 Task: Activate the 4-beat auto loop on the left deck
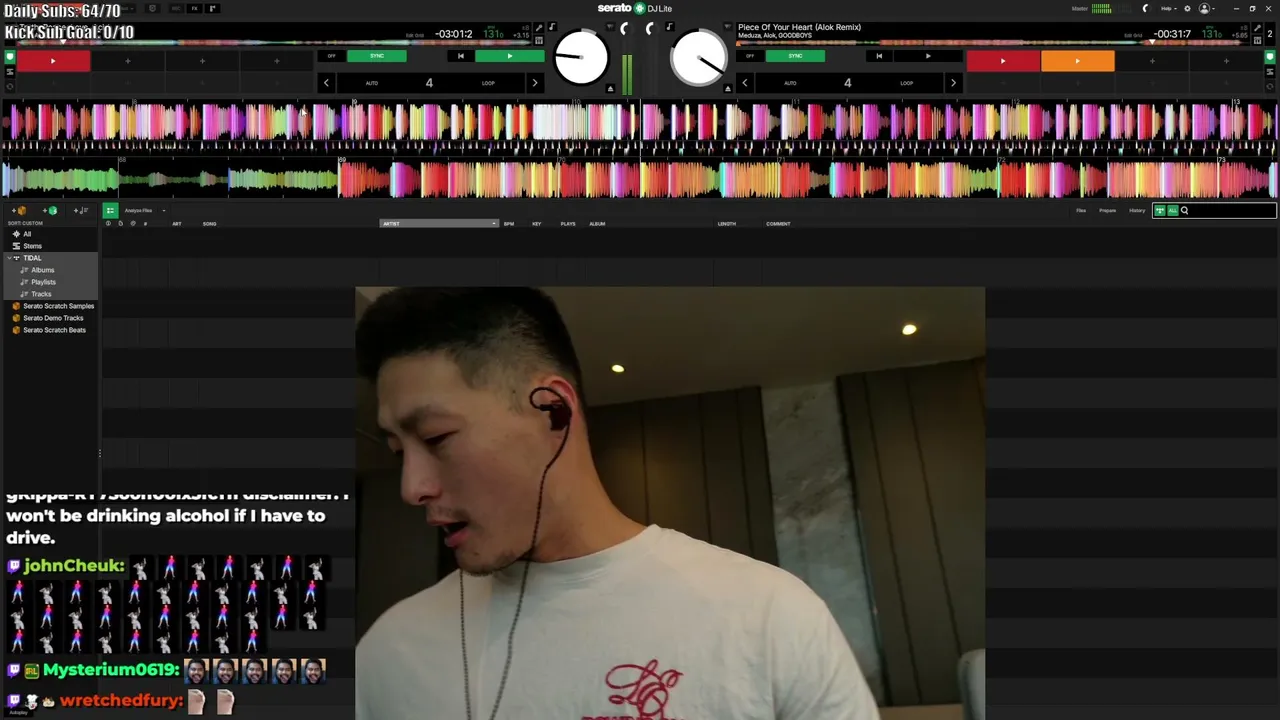click(x=429, y=83)
